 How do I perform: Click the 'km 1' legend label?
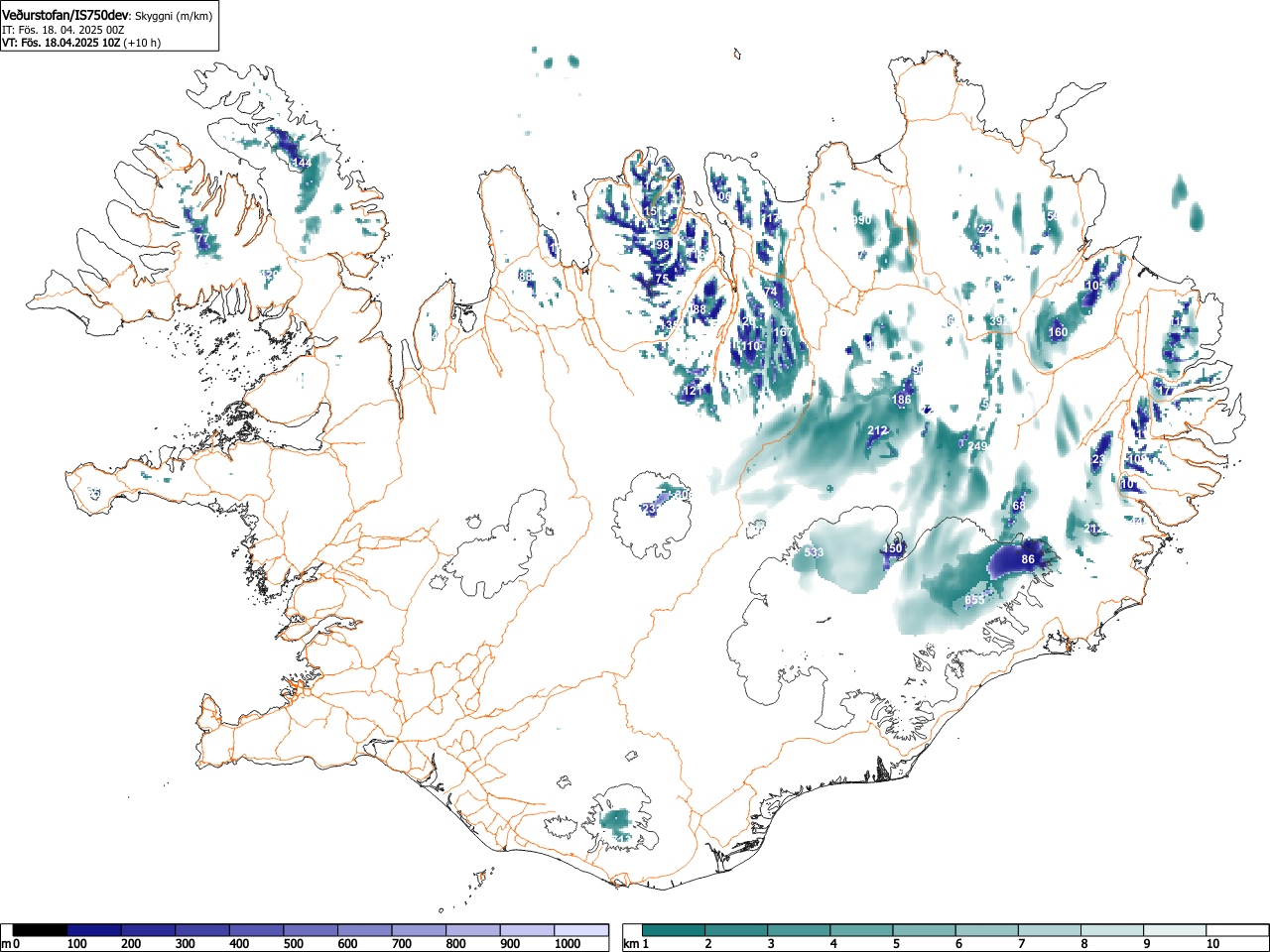pos(636,944)
